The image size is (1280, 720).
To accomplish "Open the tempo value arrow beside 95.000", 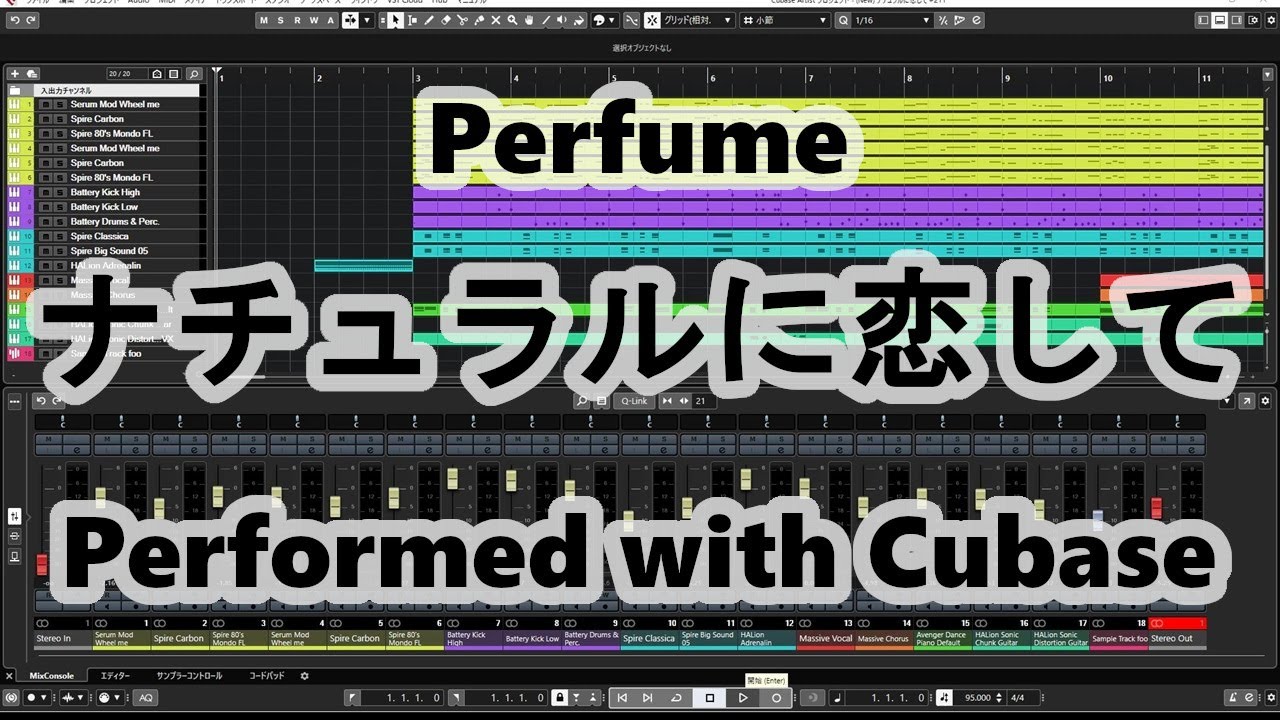I will tap(998, 697).
